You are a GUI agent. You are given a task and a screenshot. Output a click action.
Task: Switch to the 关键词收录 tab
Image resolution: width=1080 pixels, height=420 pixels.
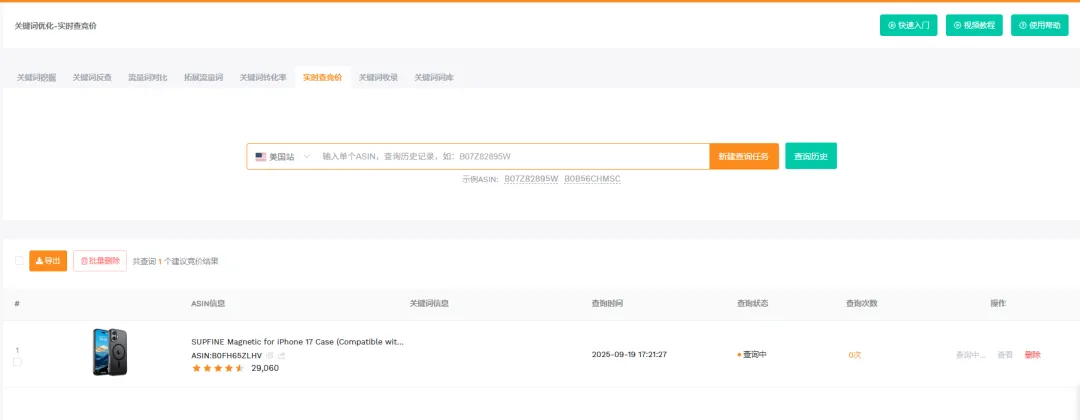pyautogui.click(x=378, y=78)
